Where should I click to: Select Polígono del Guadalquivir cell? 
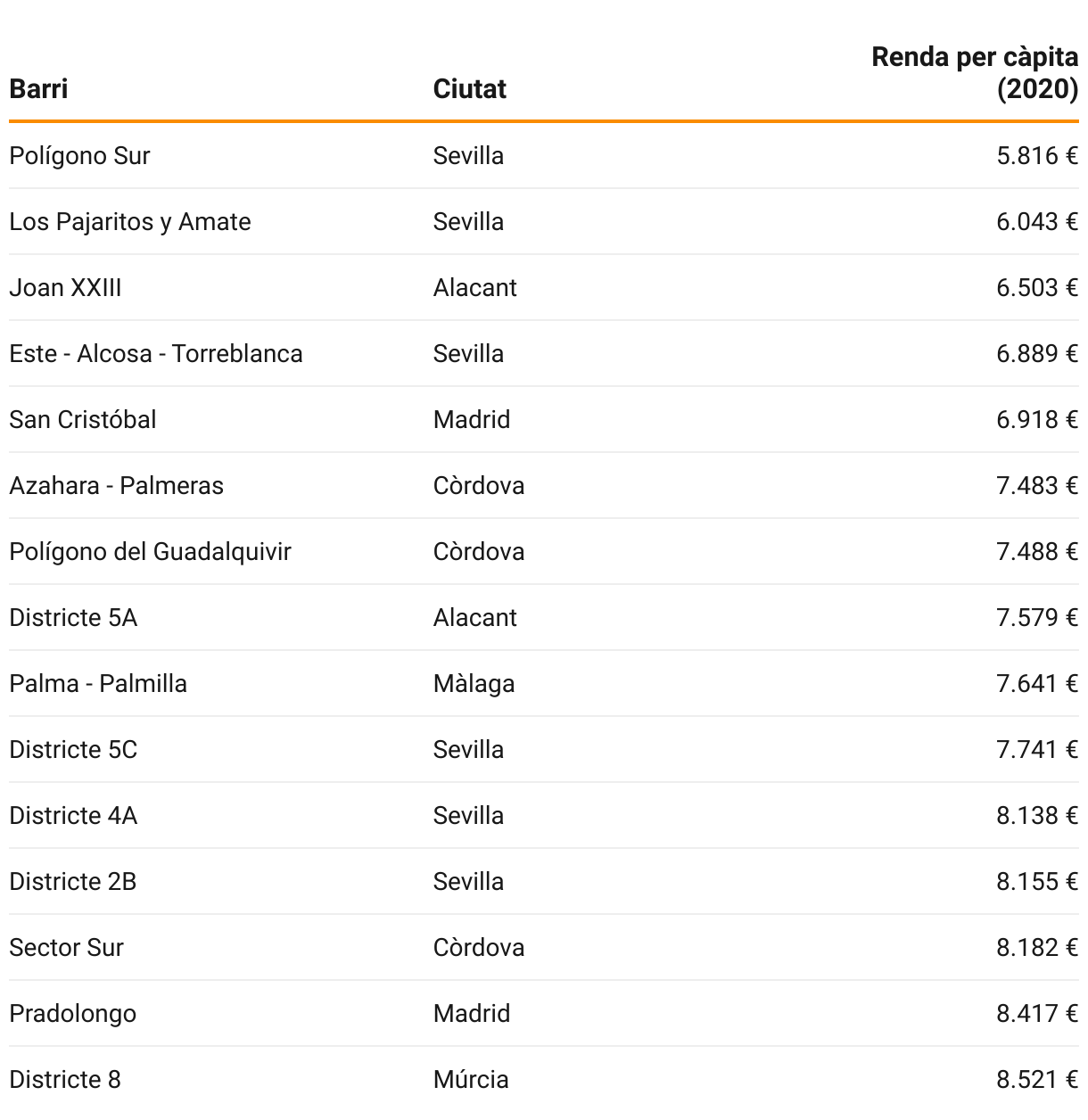pos(150,552)
